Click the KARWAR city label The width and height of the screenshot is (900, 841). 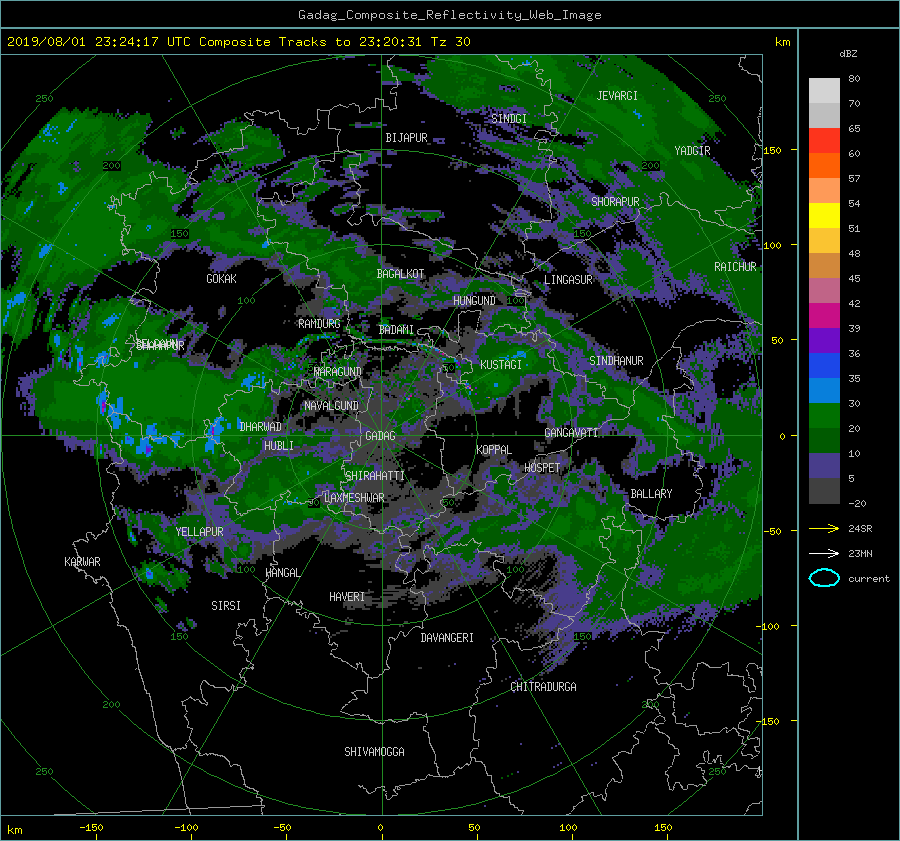pyautogui.click(x=83, y=561)
